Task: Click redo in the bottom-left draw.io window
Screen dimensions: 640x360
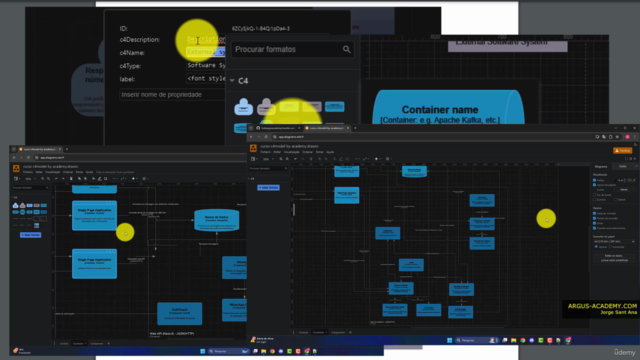Action: tap(63, 179)
